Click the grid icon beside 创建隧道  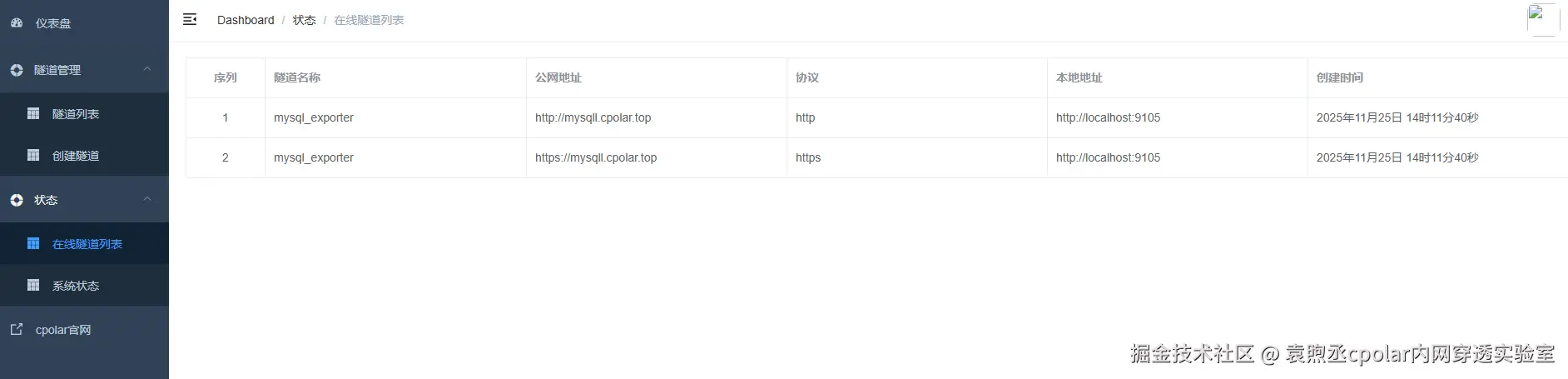[x=33, y=155]
